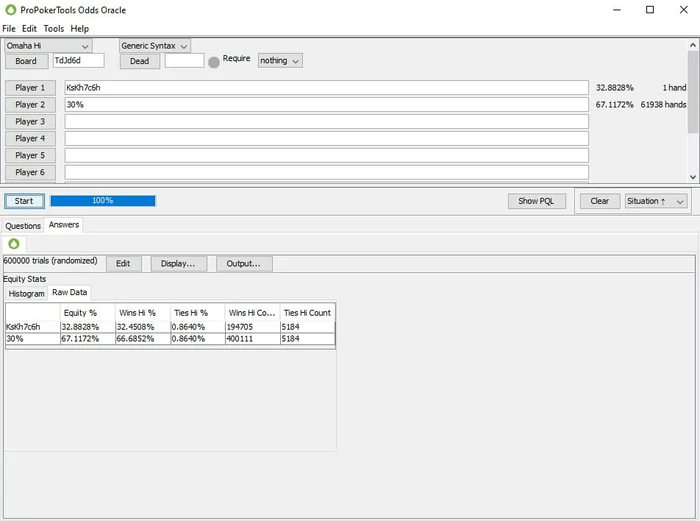Click the 194705 wins count cell
700x521 pixels.
click(x=253, y=327)
